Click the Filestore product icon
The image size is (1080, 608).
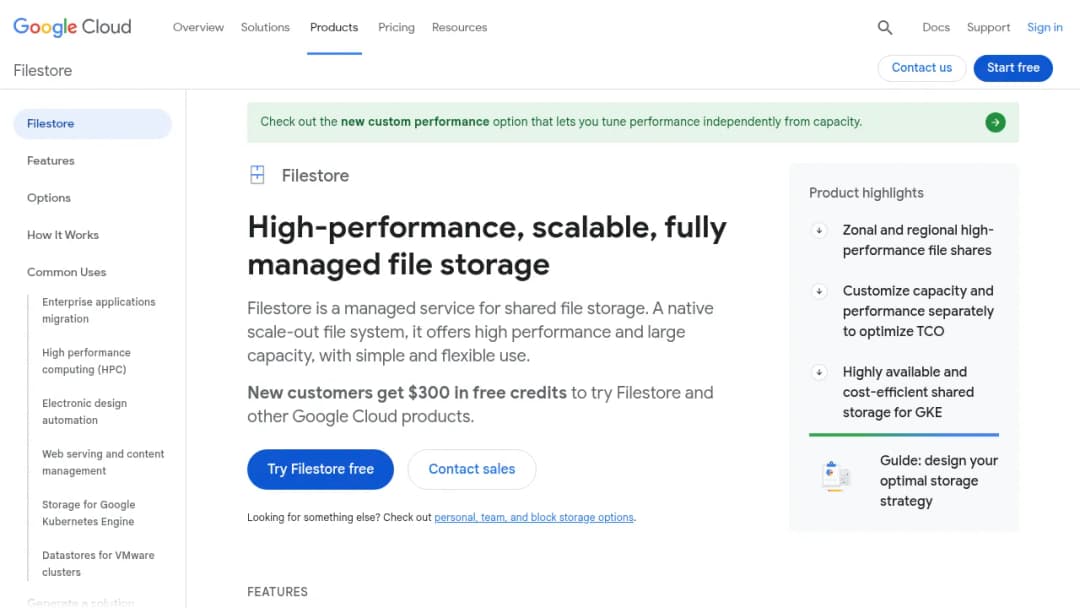click(257, 175)
